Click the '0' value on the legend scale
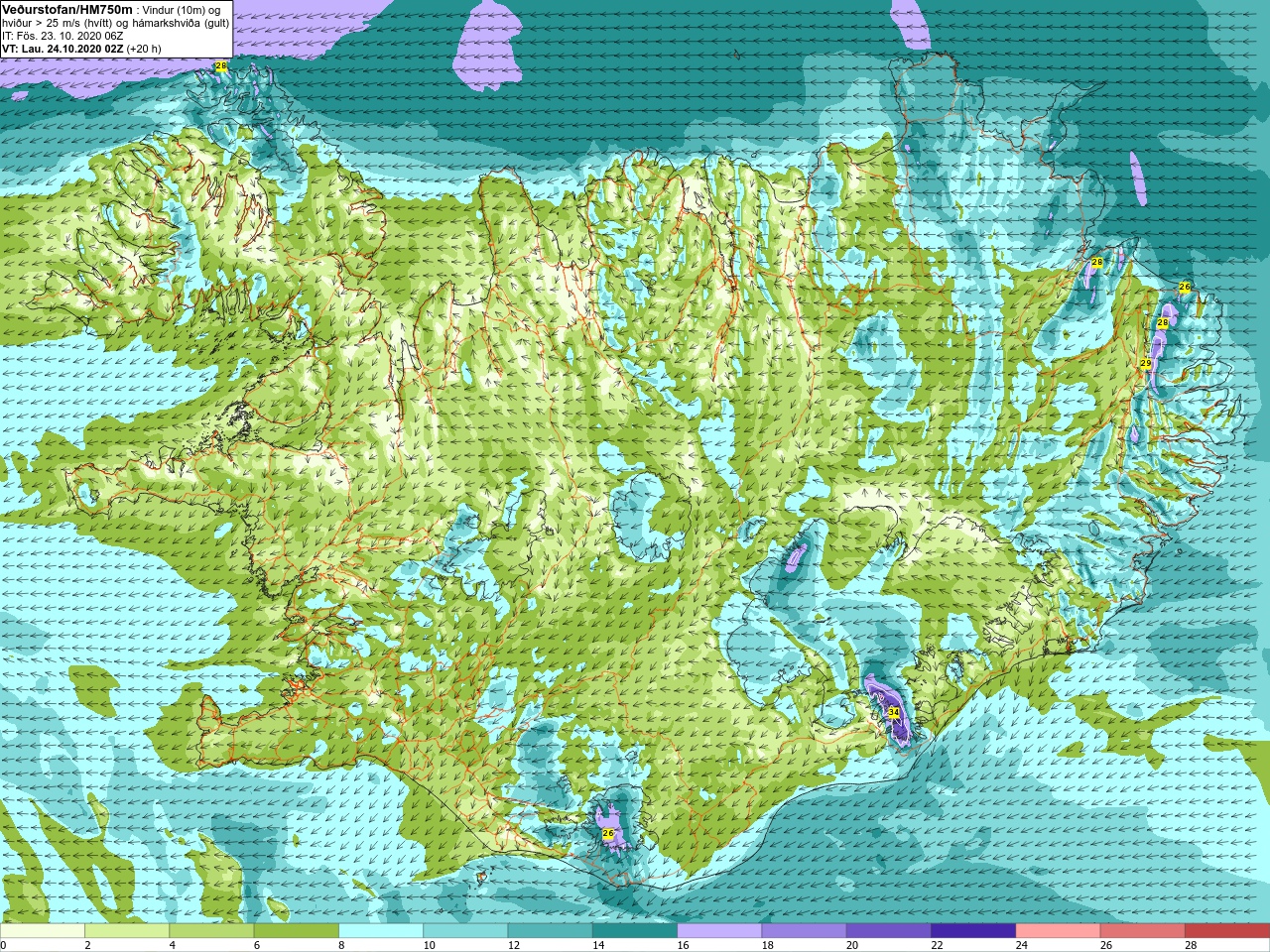This screenshot has height=952, width=1270. pyautogui.click(x=4, y=945)
